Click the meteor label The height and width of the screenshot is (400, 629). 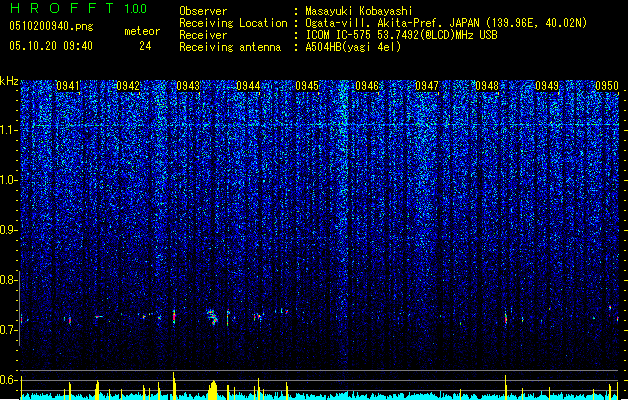[x=142, y=31]
